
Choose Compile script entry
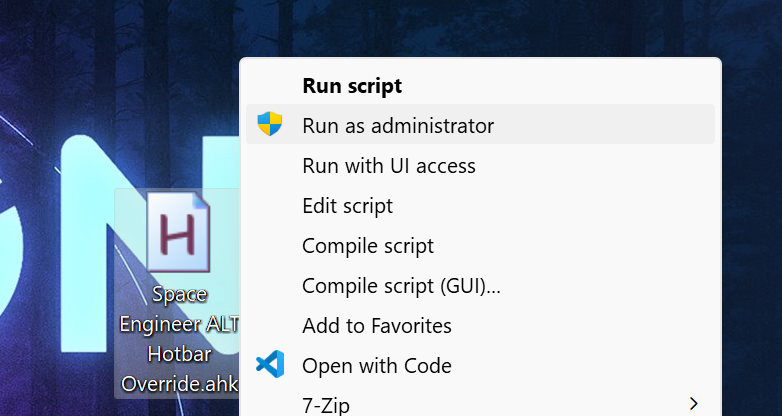(367, 246)
